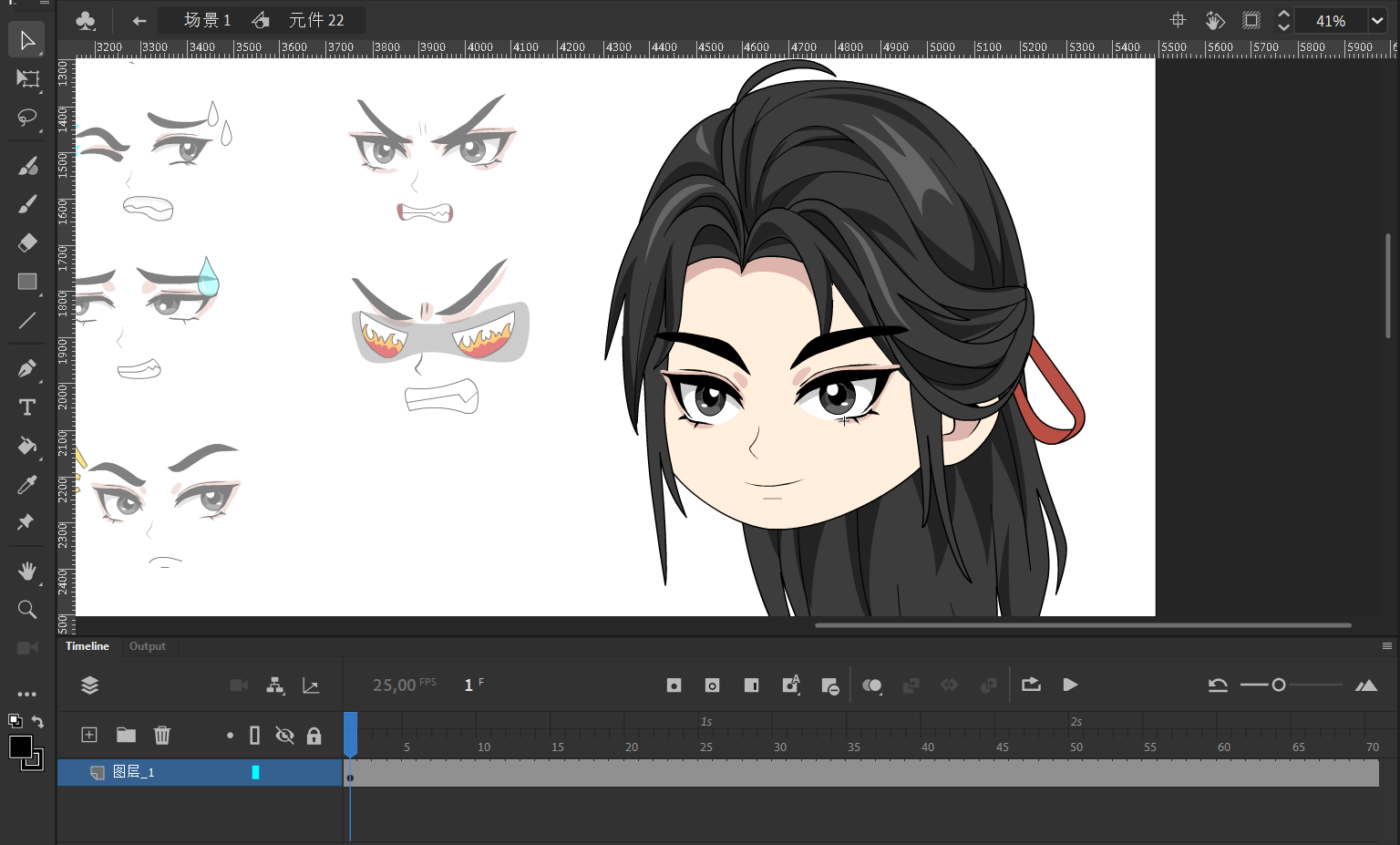Select the 图层_1 layer
1400x845 pixels.
coord(134,772)
